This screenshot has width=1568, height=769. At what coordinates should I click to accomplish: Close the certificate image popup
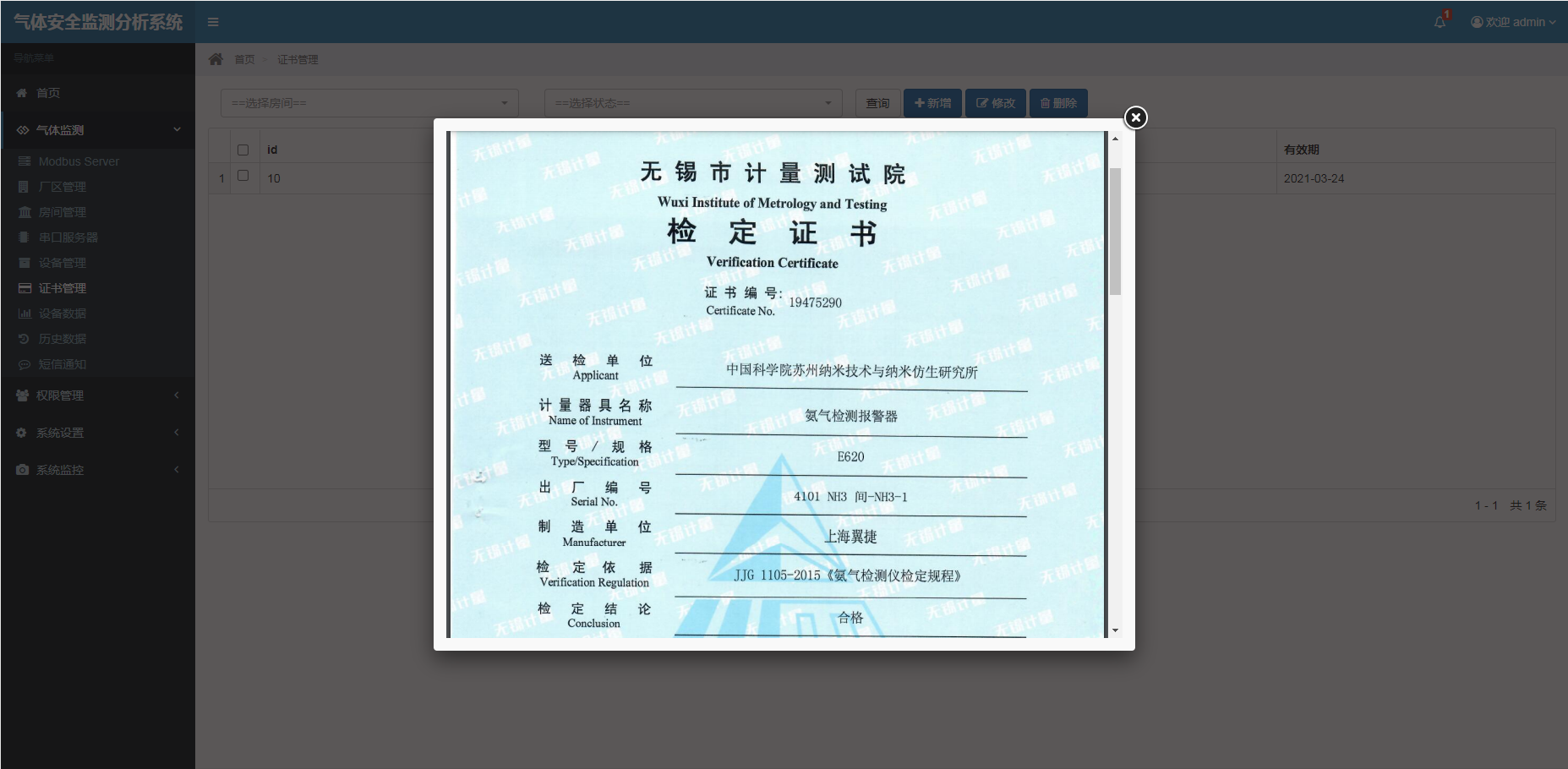tap(1136, 117)
